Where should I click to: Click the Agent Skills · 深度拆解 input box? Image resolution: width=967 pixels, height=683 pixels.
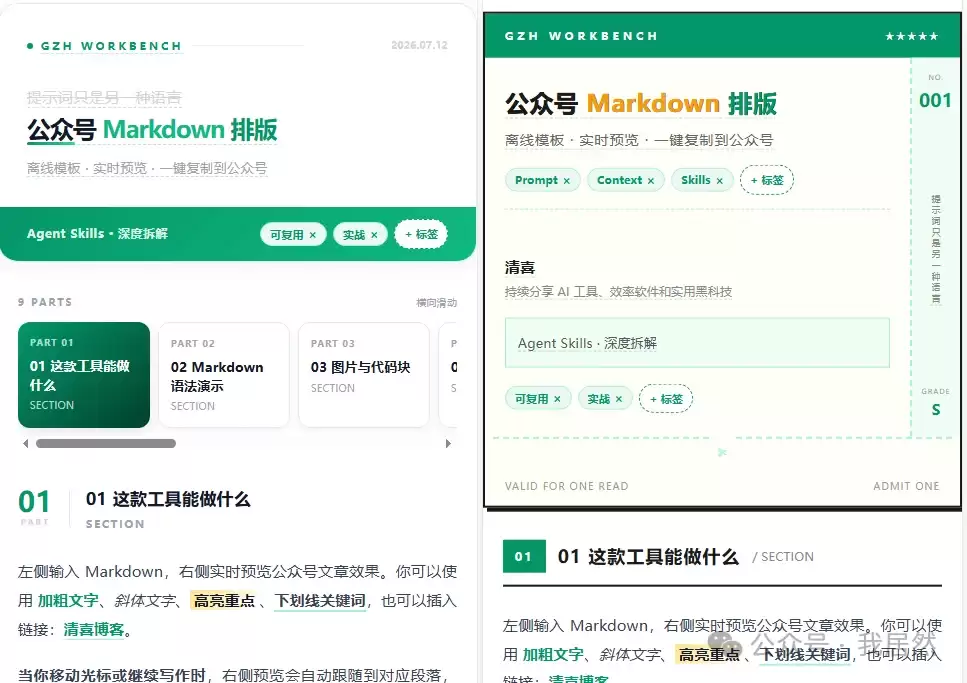coord(697,343)
